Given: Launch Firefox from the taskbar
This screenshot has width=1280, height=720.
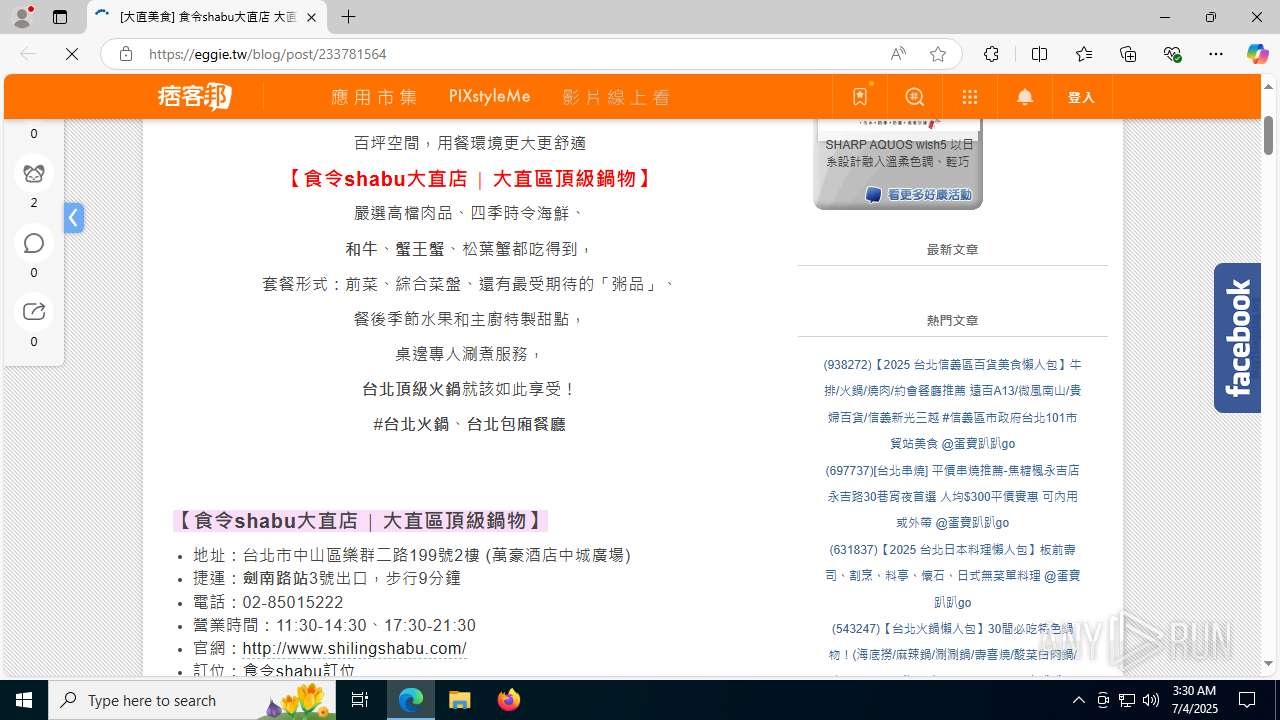Looking at the screenshot, I should [x=508, y=700].
